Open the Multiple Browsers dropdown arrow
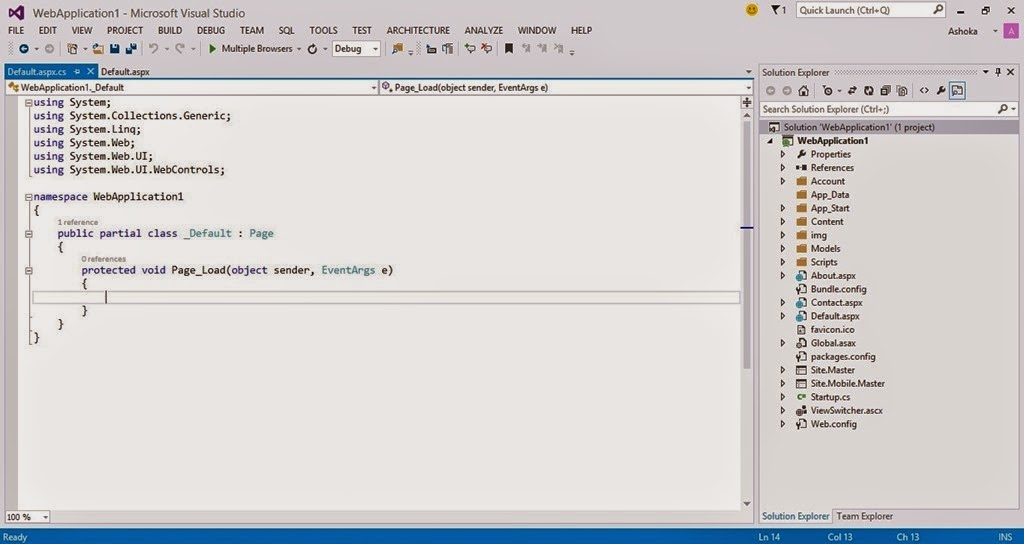This screenshot has width=1024, height=544. click(299, 49)
